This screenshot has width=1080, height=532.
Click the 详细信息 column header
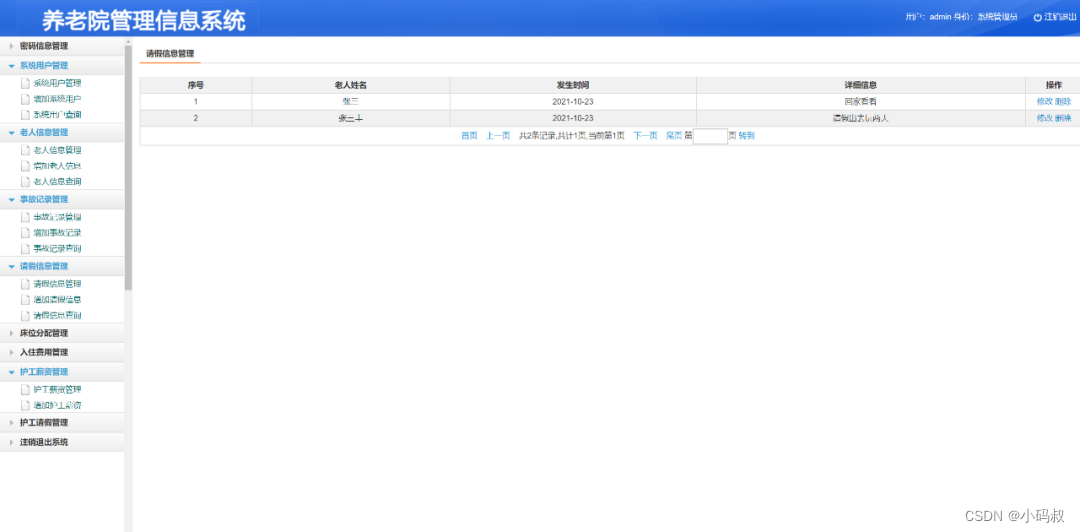point(861,85)
